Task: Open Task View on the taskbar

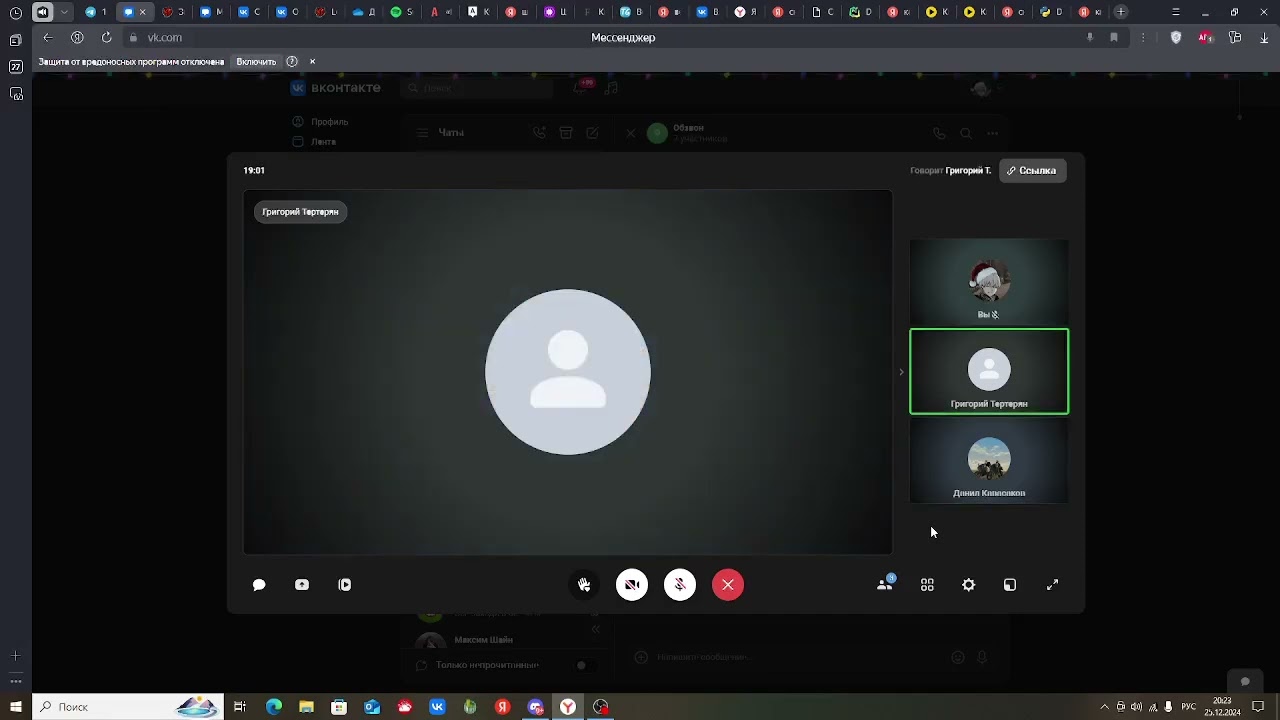Action: [x=240, y=707]
